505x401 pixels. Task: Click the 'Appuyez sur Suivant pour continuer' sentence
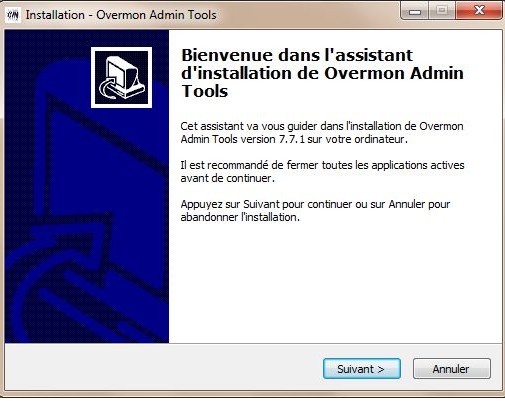(x=315, y=204)
